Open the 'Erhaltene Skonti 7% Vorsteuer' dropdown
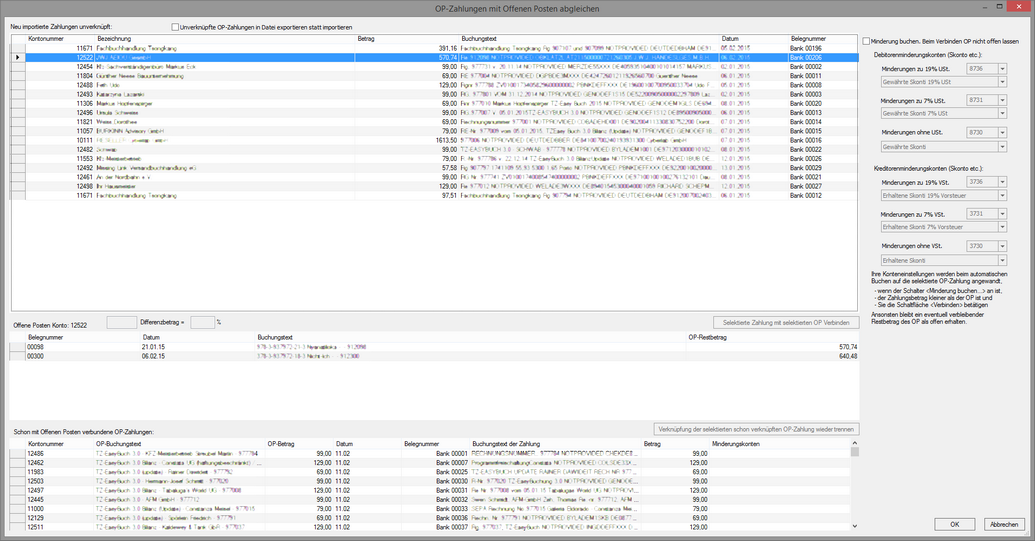 [1002, 227]
